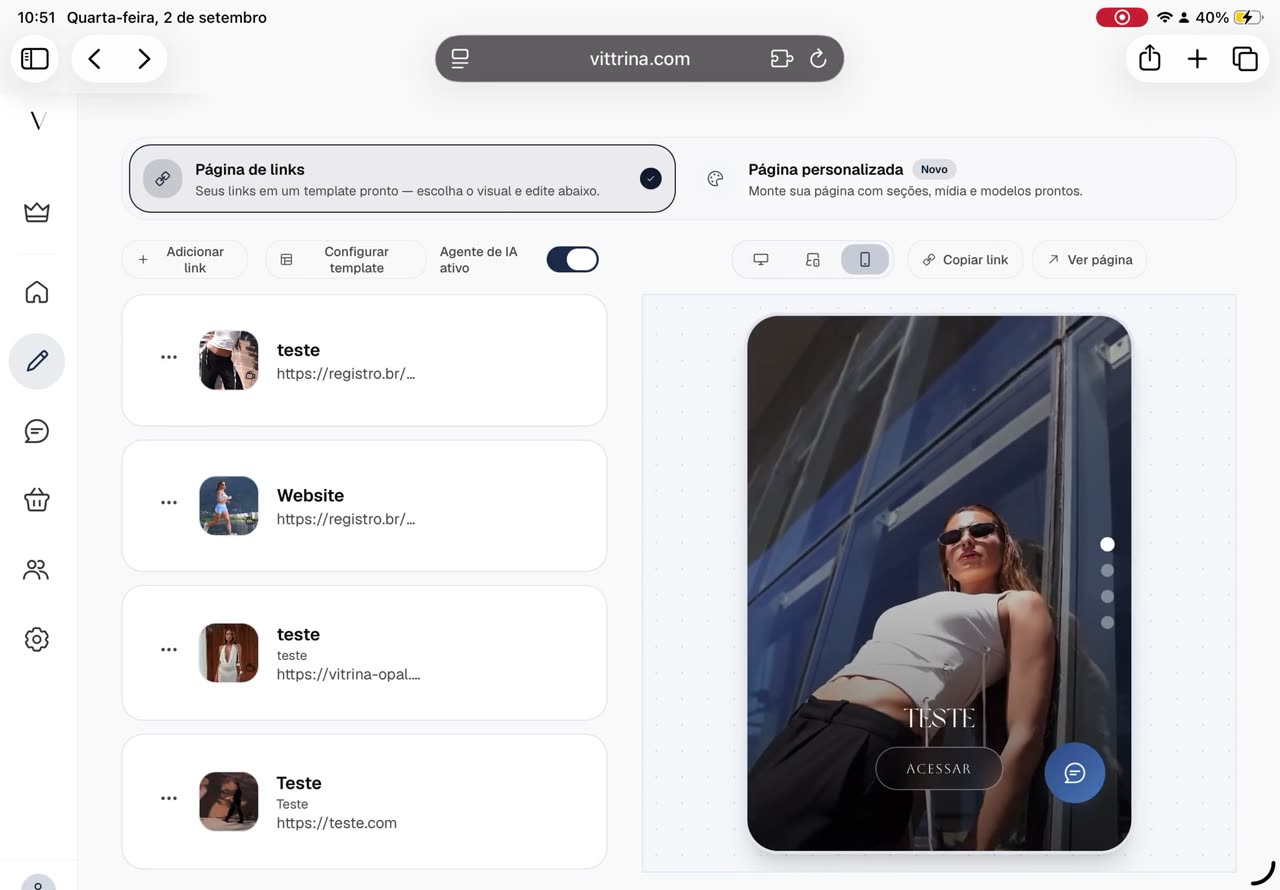Show all Safari tabs overview
Screen dimensions: 1280x890
click(x=1245, y=59)
